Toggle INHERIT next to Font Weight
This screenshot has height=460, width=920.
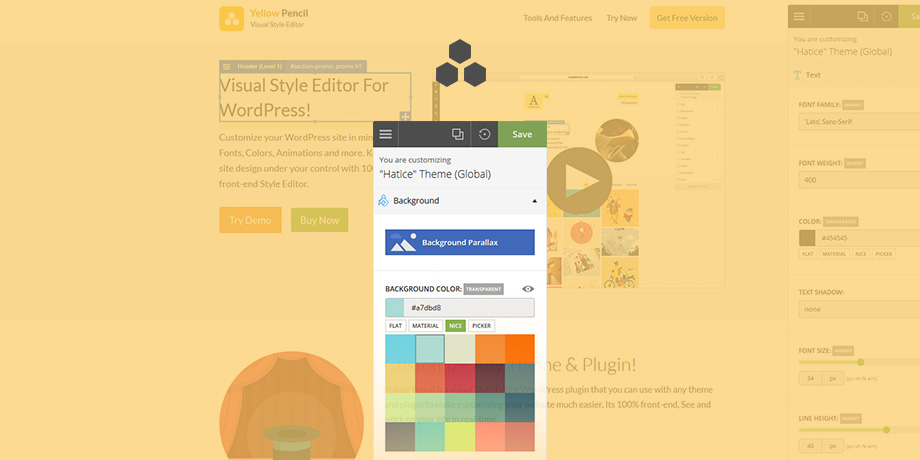[x=855, y=164]
